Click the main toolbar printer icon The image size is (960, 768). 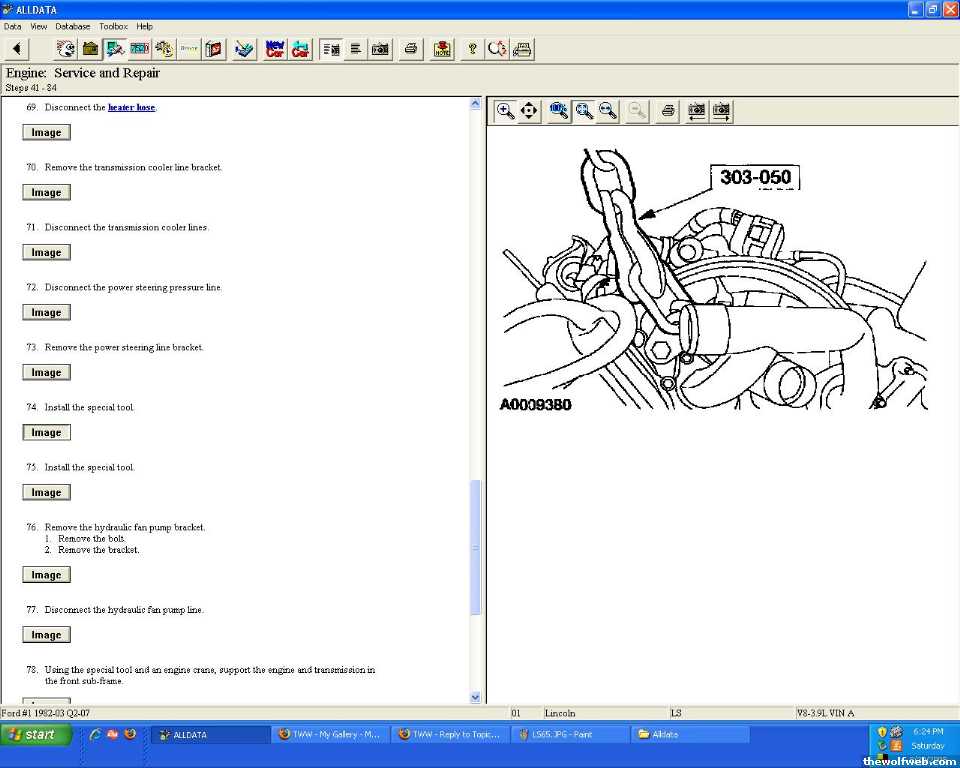(410, 48)
